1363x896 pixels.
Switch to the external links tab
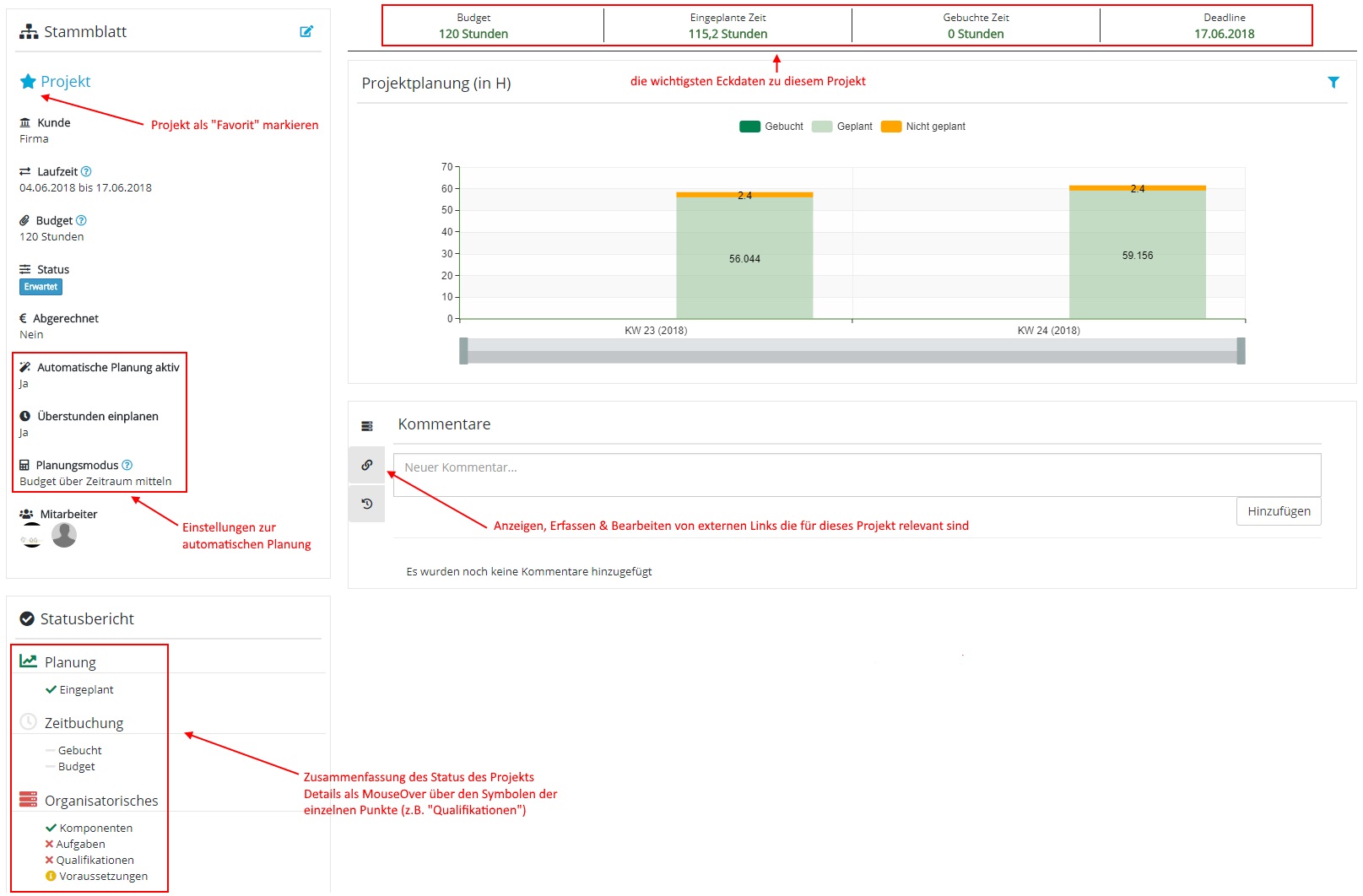click(x=367, y=465)
